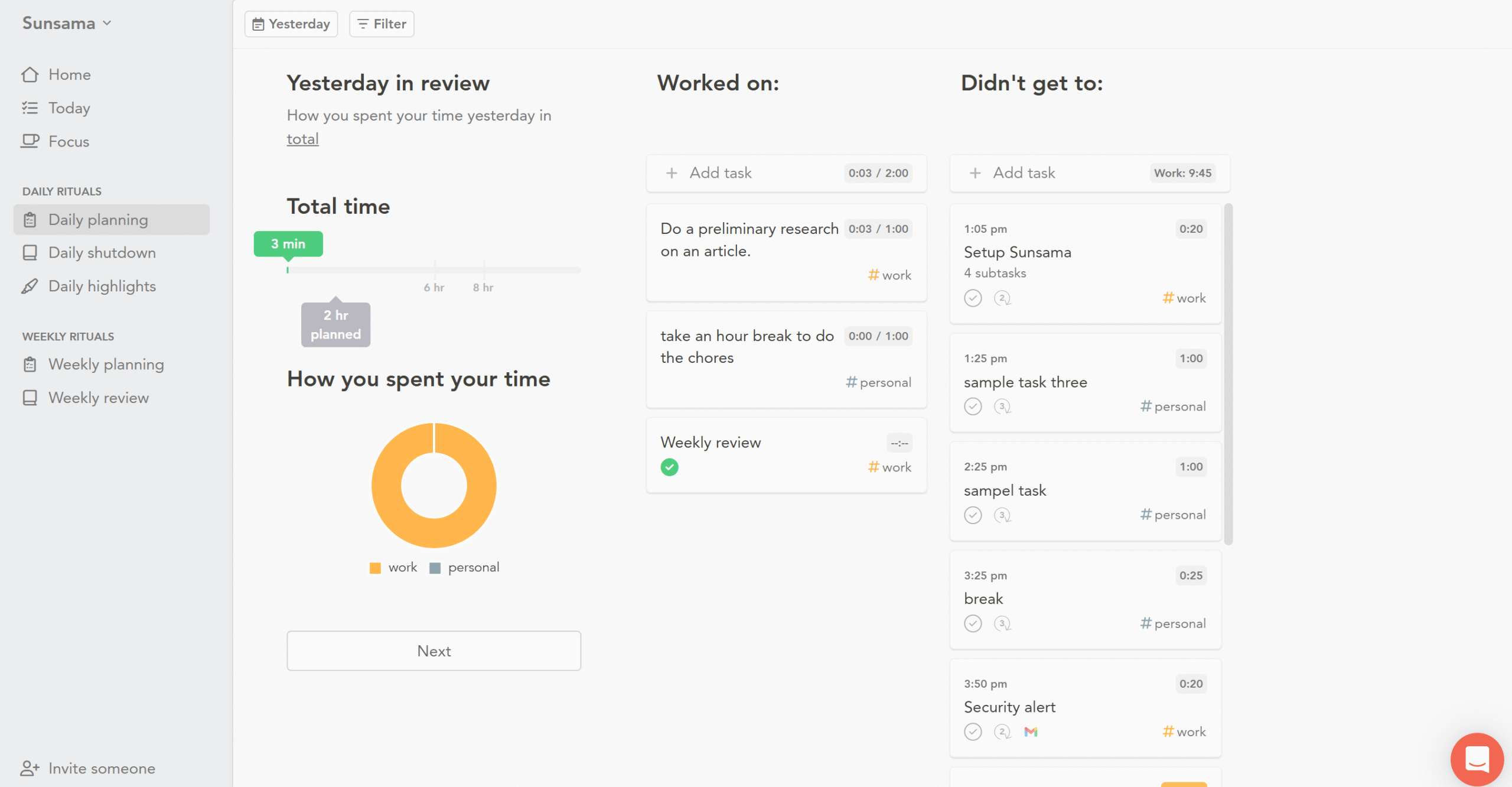The width and height of the screenshot is (1512, 787).
Task: Go to Home in the sidebar
Action: pos(69,74)
